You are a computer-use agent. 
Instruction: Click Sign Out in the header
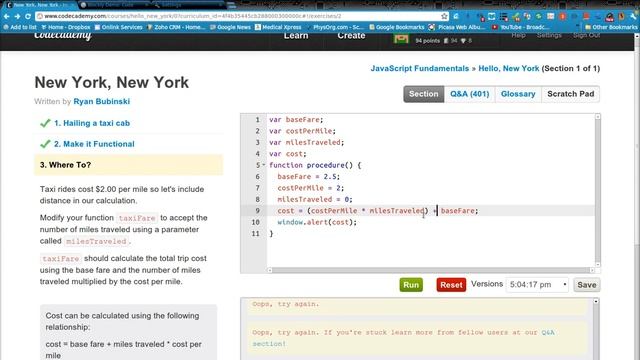click(587, 36)
